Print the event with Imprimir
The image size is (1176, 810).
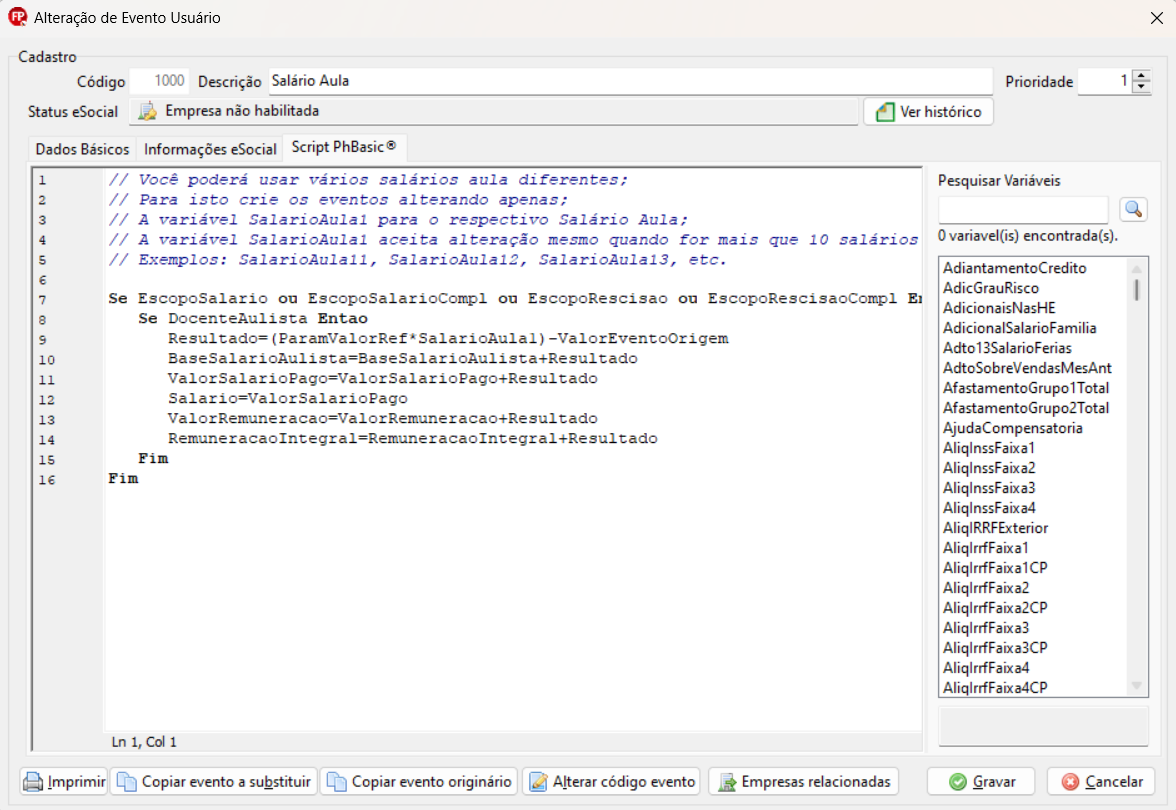[64, 782]
